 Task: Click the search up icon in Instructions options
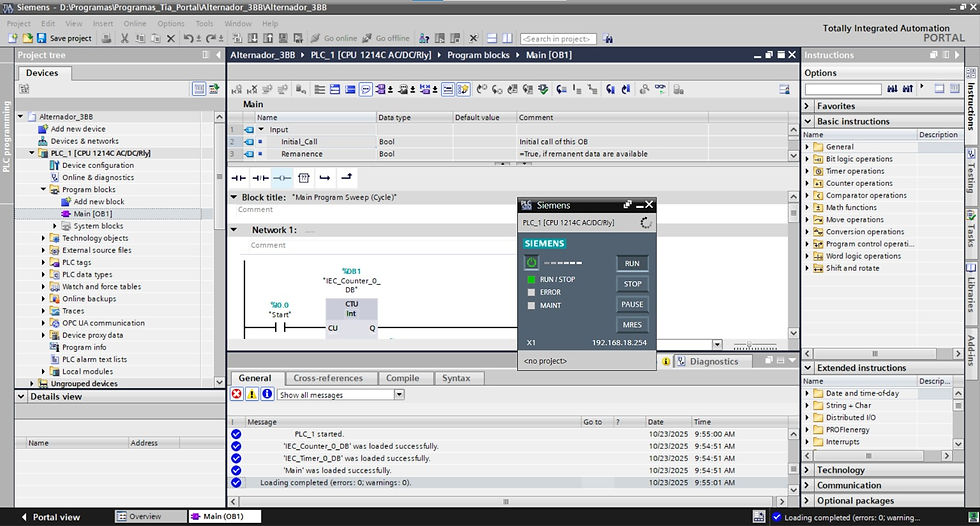click(x=908, y=89)
